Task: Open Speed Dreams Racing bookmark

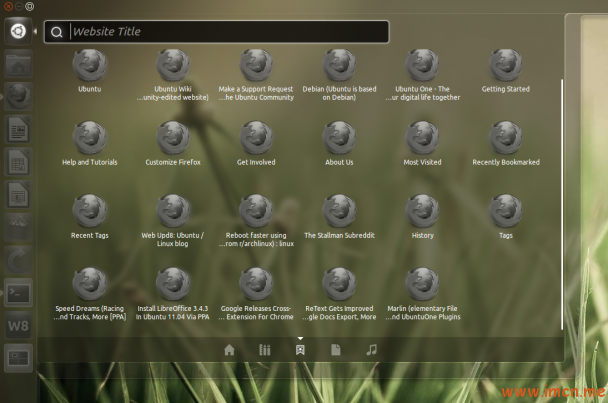Action: [90, 294]
